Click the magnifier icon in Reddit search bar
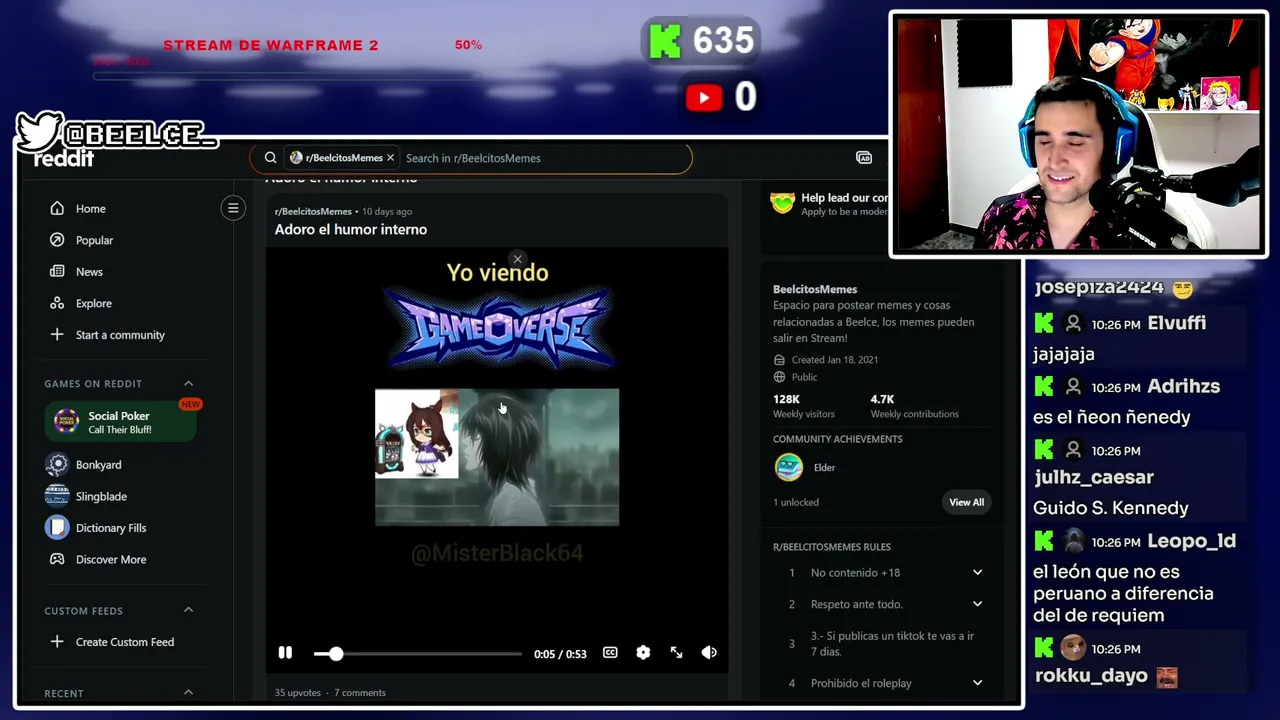Viewport: 1280px width, 720px height. click(270, 158)
